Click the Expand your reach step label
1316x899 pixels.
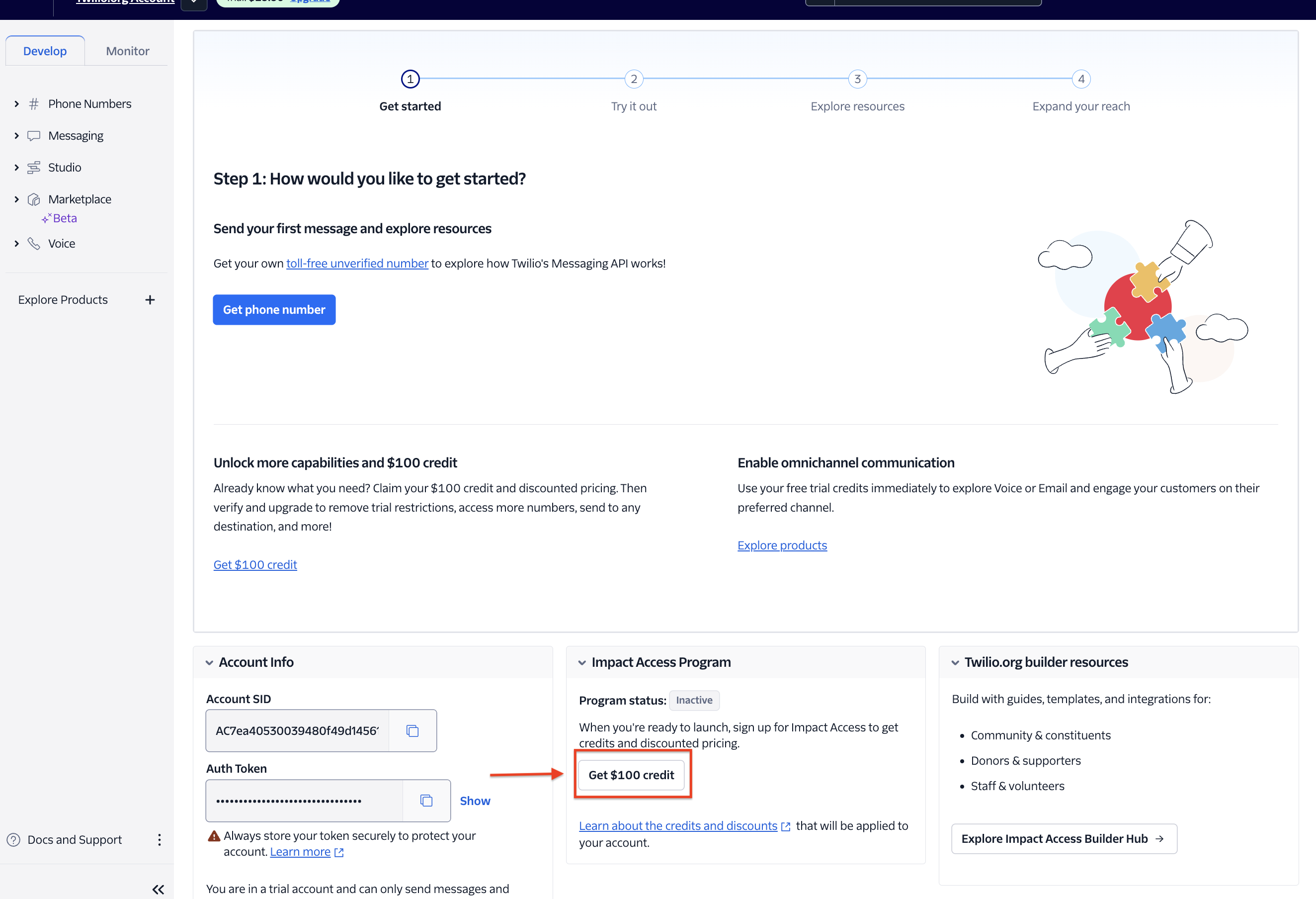[1081, 106]
